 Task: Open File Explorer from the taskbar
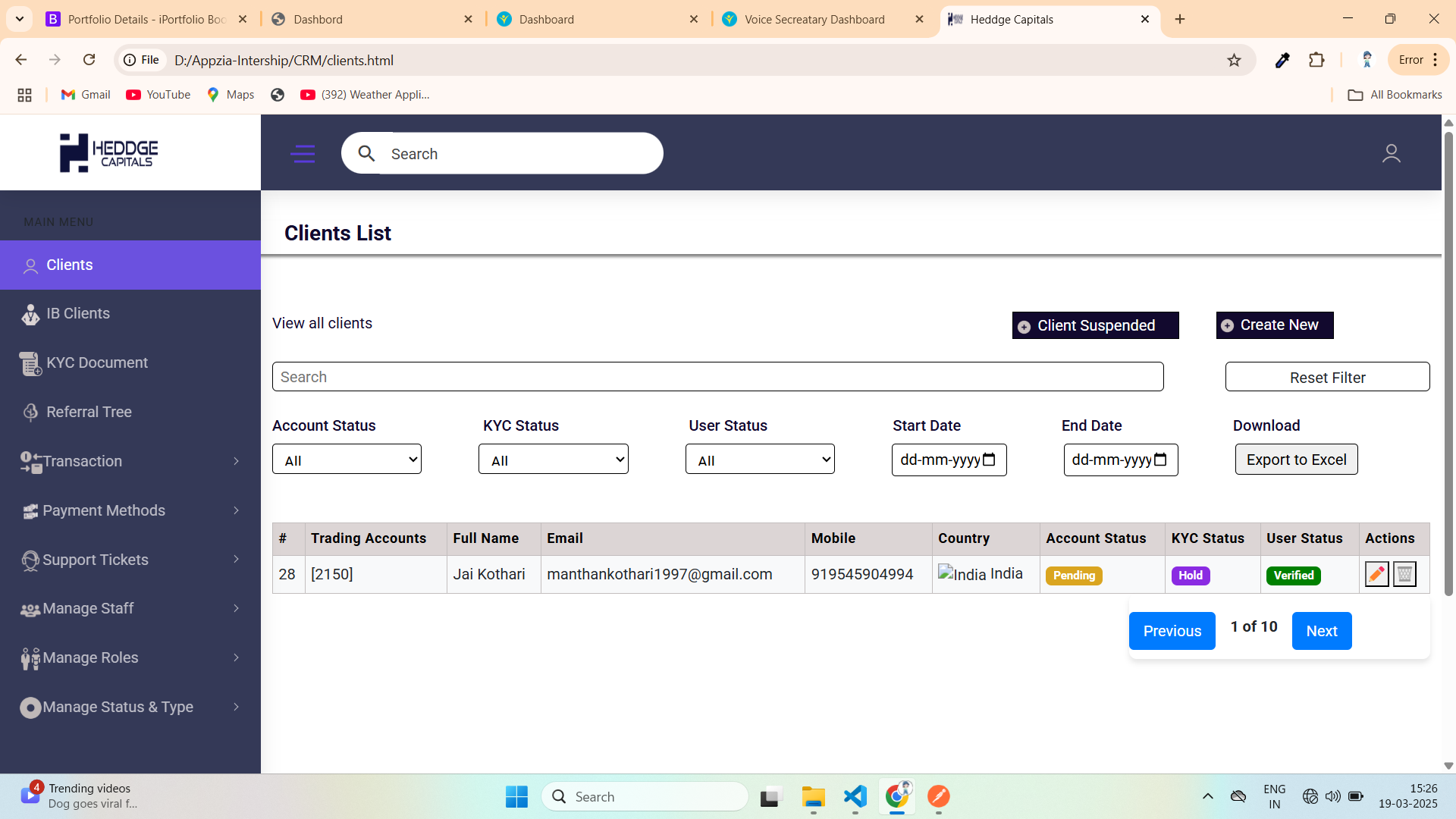[x=813, y=796]
